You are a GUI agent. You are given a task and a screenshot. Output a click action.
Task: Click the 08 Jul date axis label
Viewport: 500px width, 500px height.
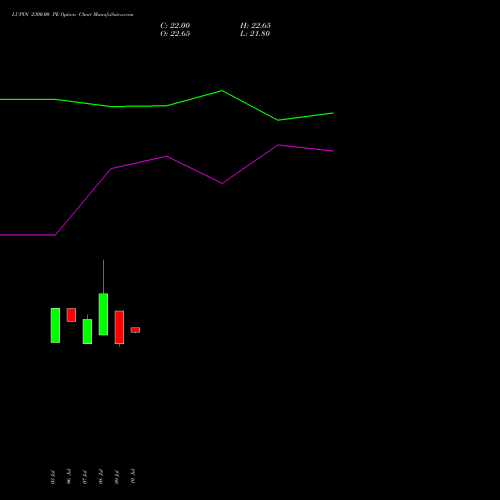[101, 477]
